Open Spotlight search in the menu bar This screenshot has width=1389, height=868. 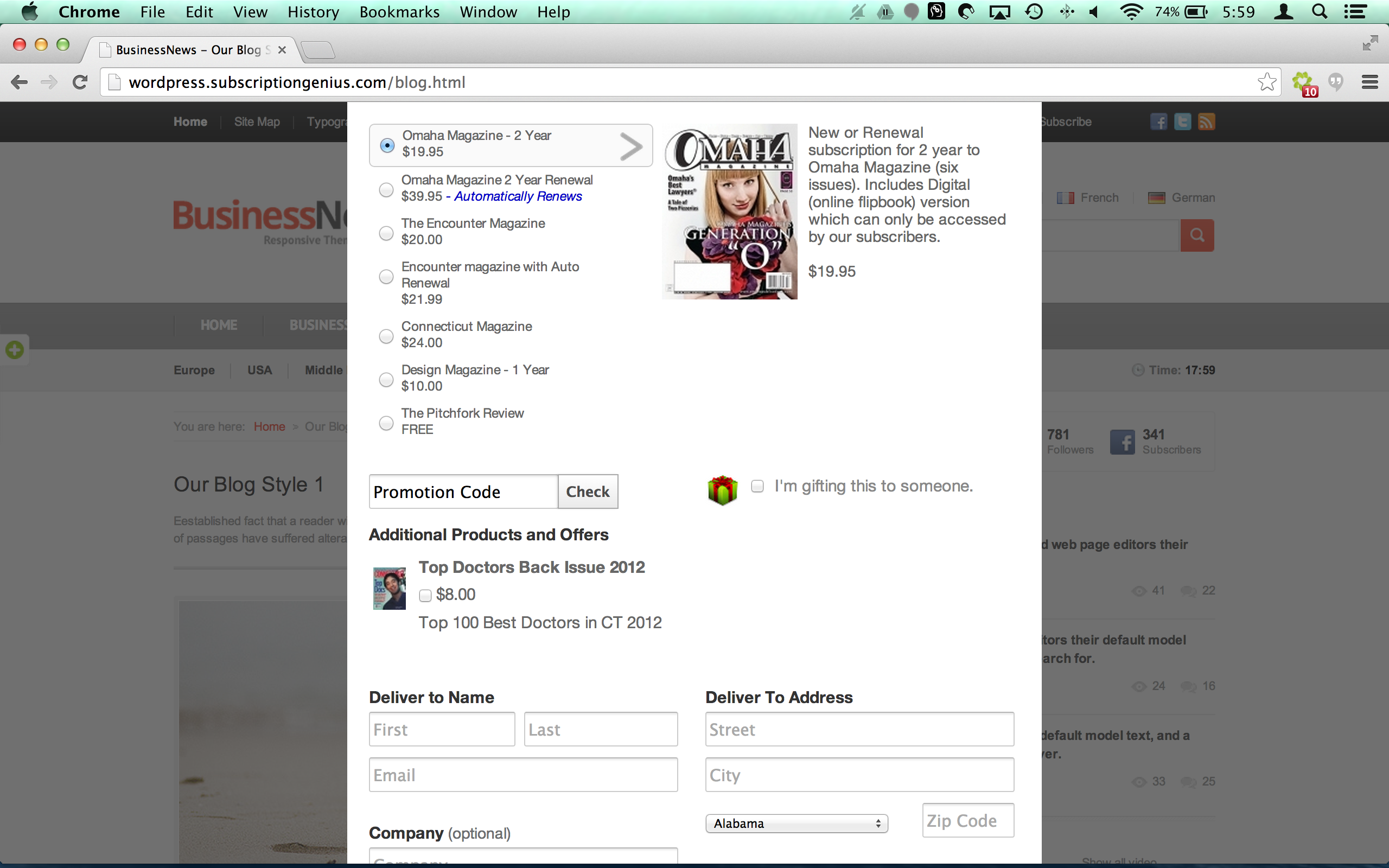[1320, 11]
